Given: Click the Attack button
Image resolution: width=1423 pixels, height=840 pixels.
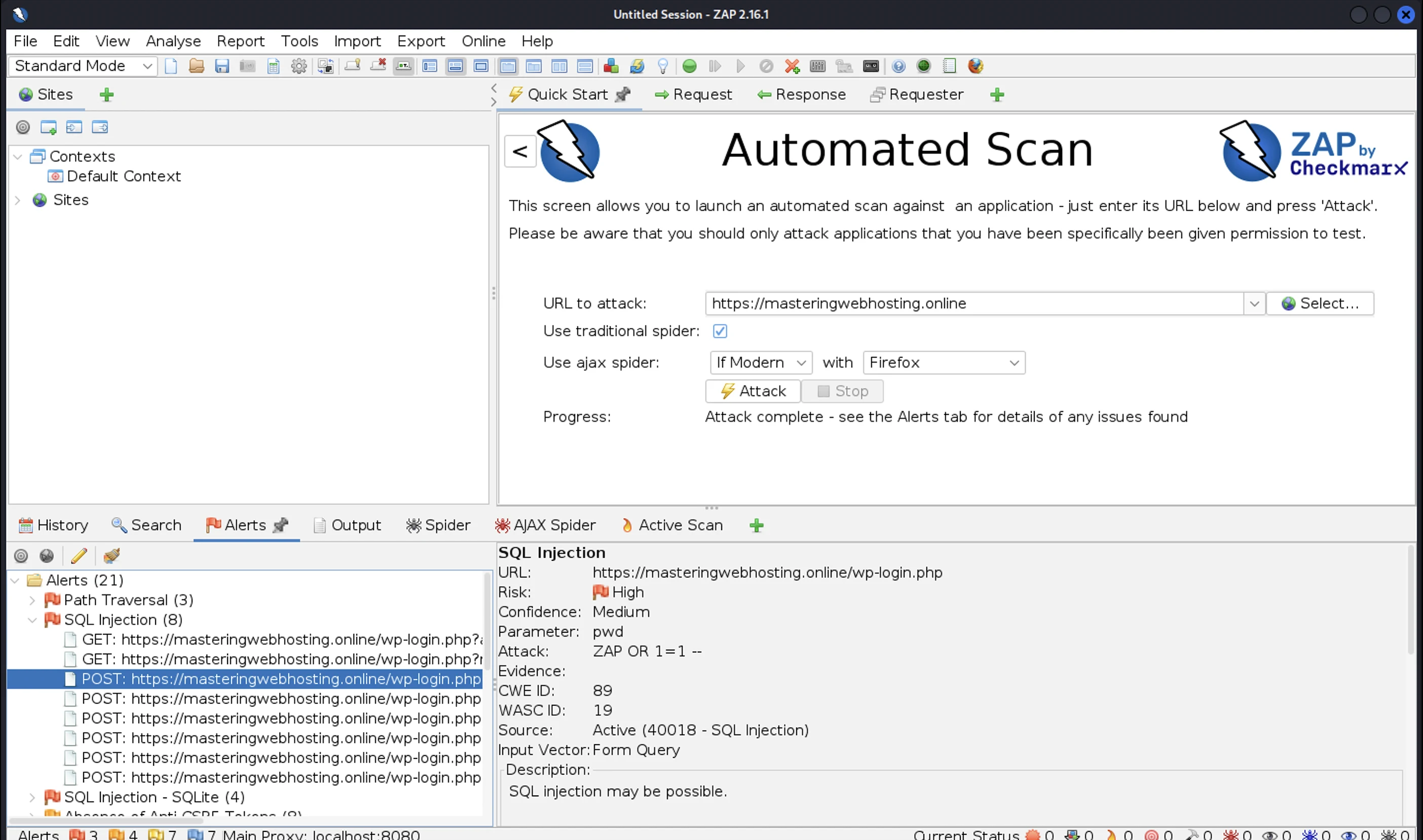Looking at the screenshot, I should click(x=753, y=391).
